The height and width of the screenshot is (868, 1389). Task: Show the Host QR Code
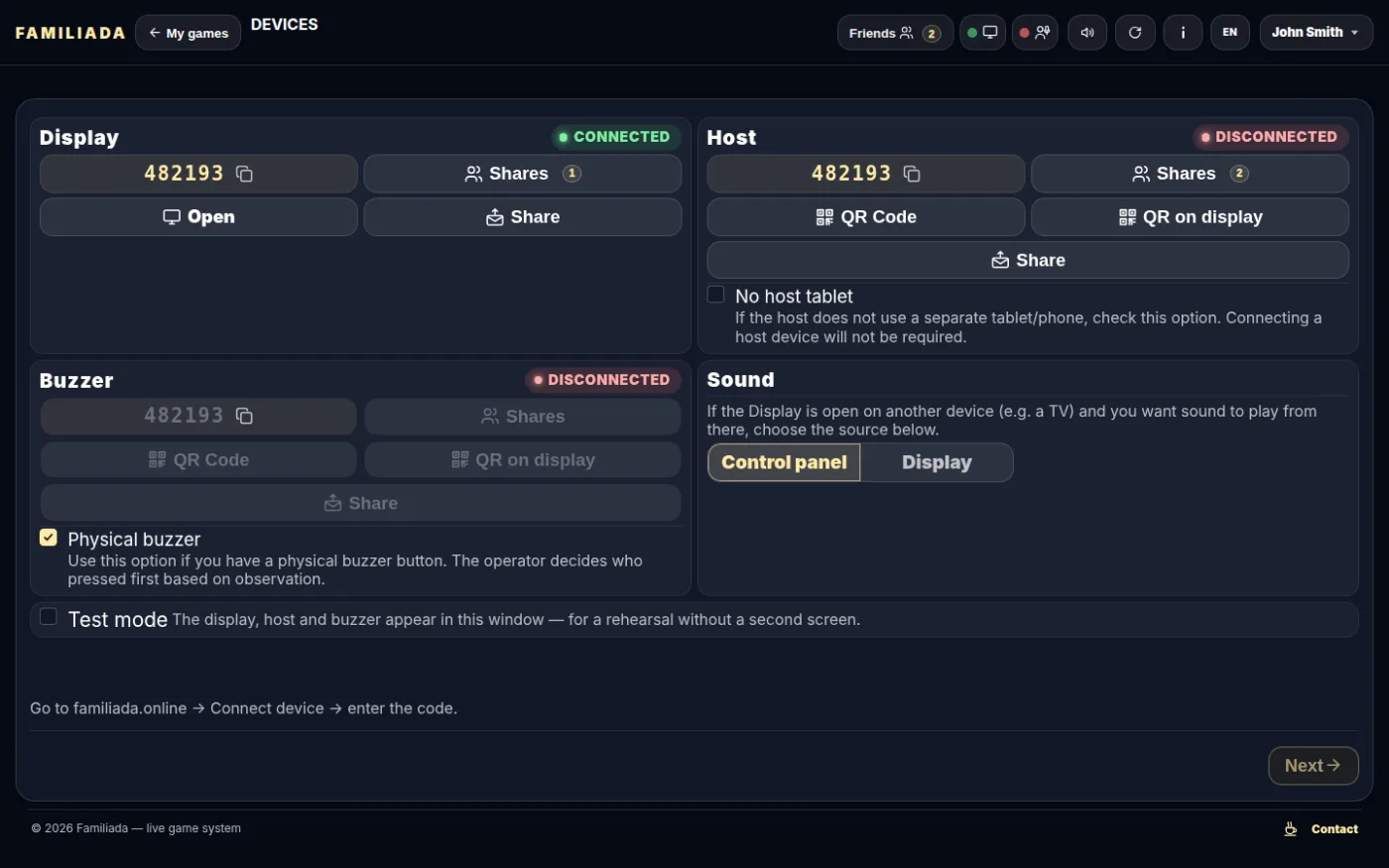(x=866, y=217)
